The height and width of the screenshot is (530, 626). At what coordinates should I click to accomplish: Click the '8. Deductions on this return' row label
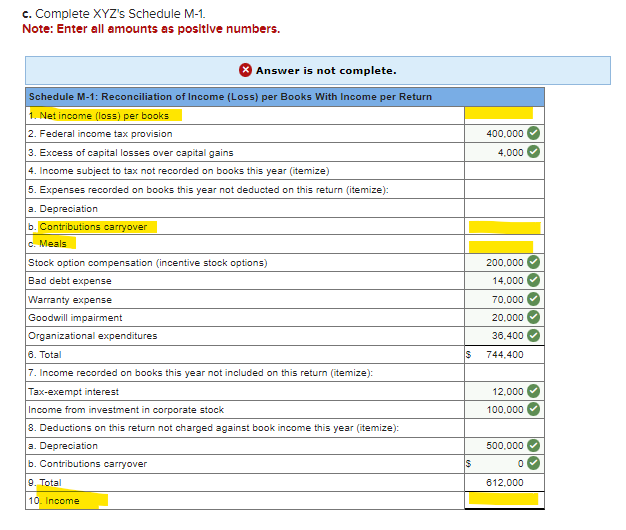coord(214,428)
